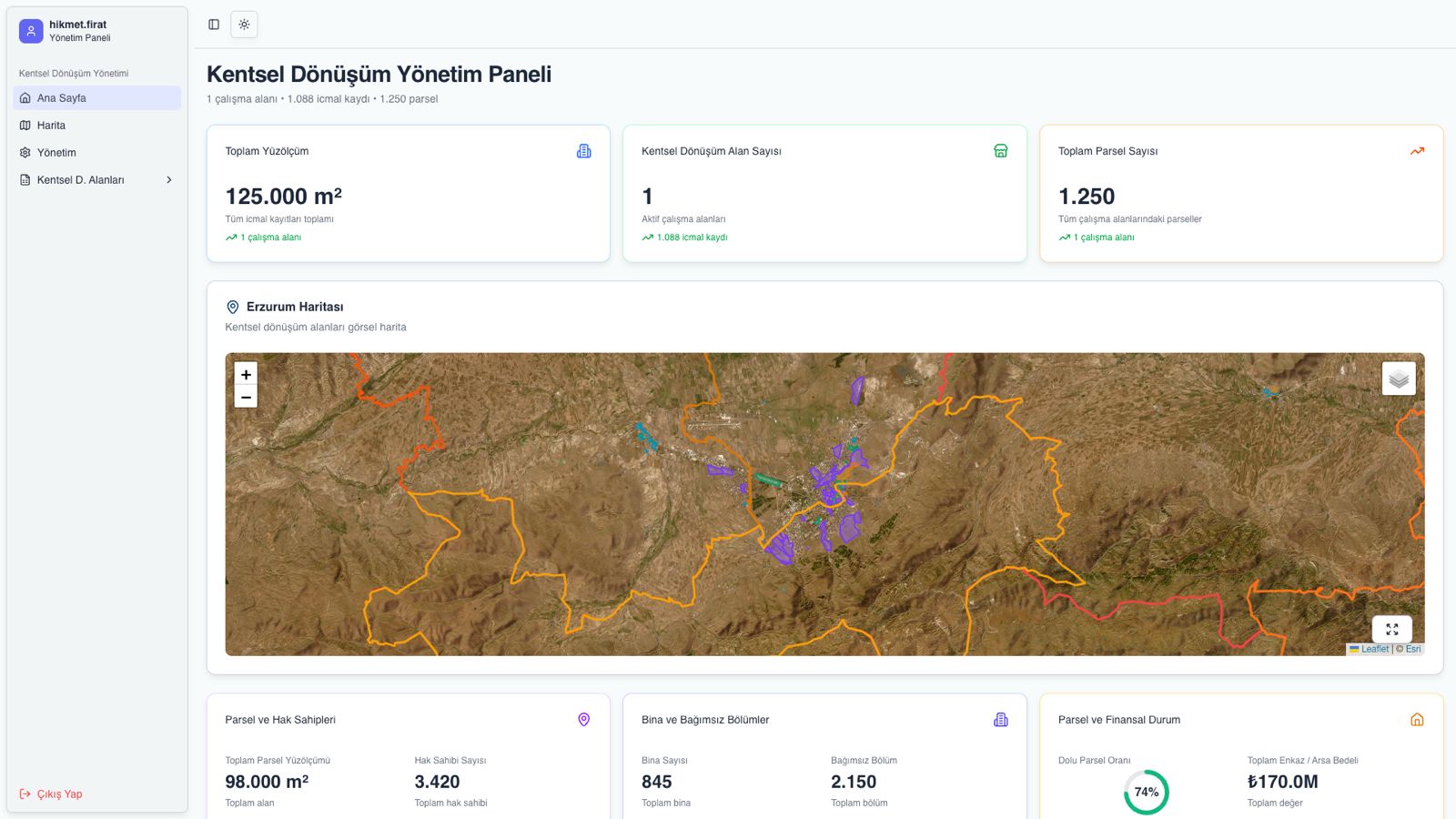
Task: Go to the Yönetim menu item
Action: 56,153
